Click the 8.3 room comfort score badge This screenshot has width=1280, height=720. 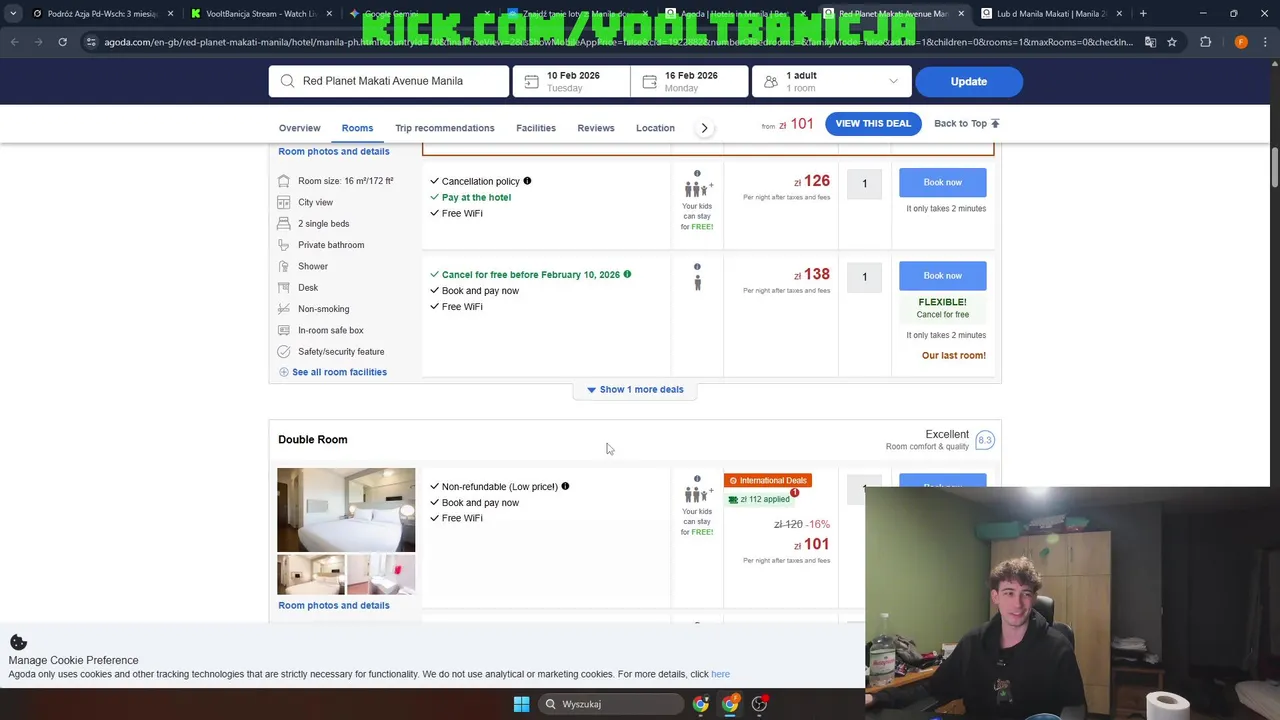tap(985, 440)
